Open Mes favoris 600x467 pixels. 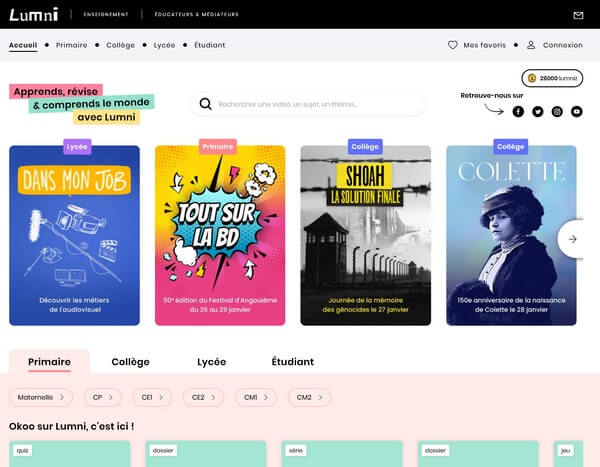click(484, 45)
